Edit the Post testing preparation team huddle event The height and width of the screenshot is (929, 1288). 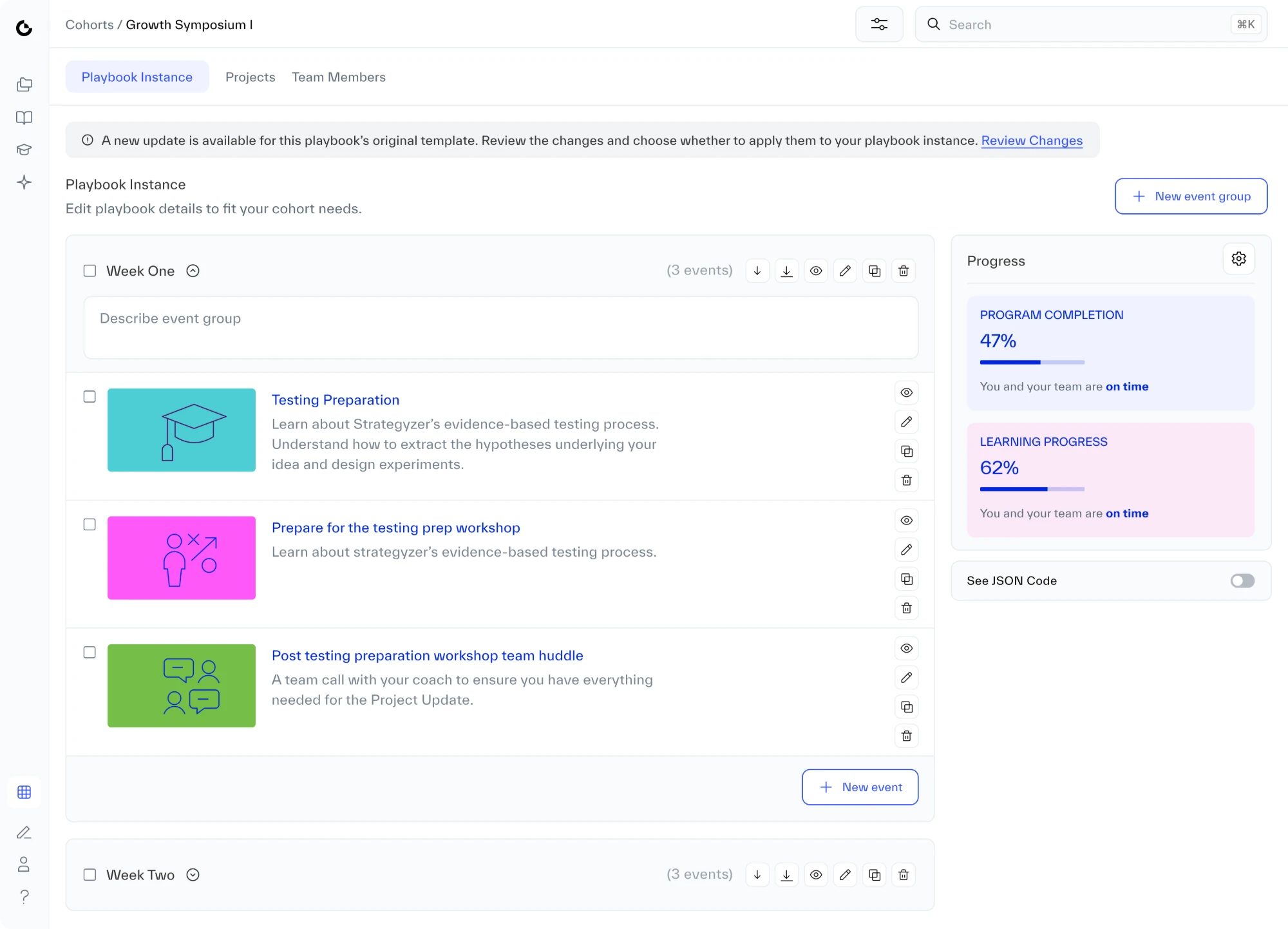pos(906,677)
